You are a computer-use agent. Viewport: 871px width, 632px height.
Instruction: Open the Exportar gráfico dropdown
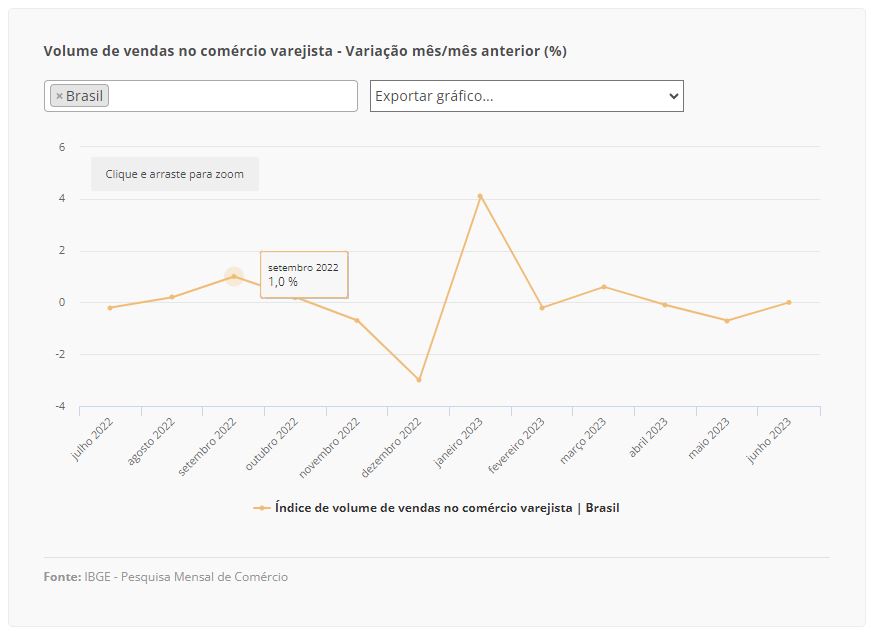pyautogui.click(x=527, y=96)
